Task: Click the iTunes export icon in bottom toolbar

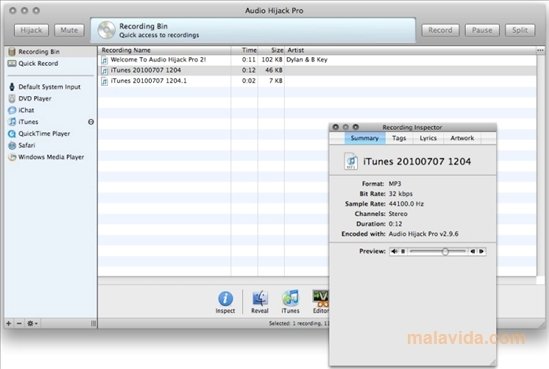Action: (x=291, y=298)
